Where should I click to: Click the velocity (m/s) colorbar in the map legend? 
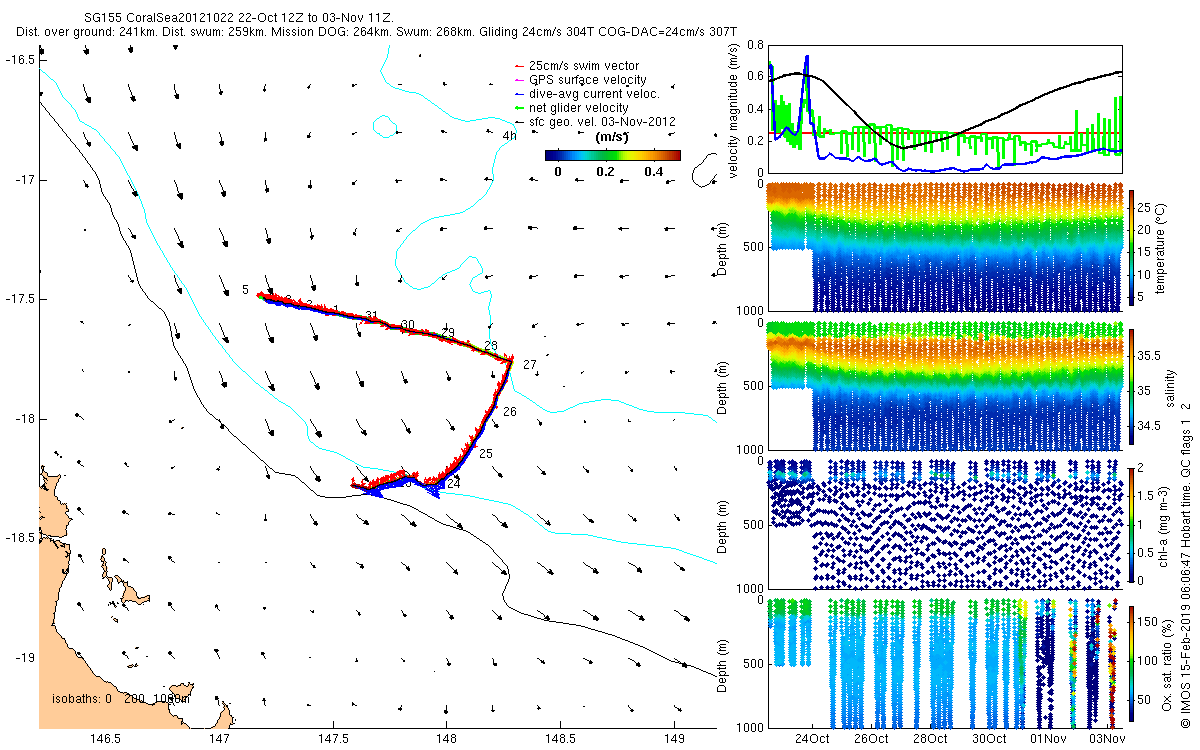click(x=612, y=155)
